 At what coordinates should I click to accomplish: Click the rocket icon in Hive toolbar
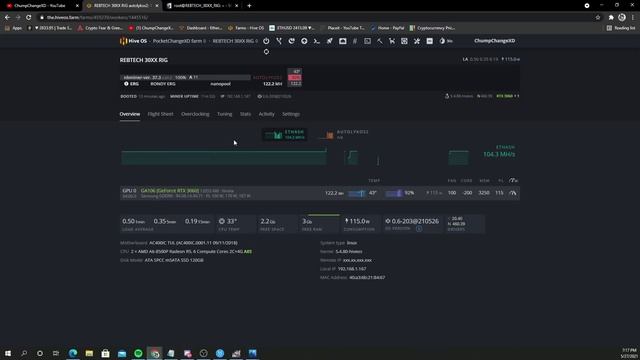coord(329,41)
